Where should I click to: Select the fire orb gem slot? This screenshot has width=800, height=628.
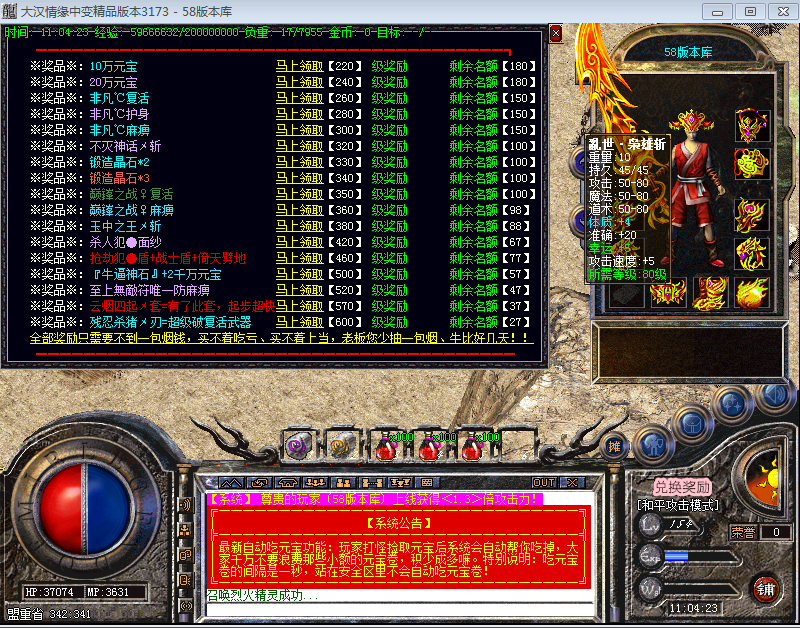[x=752, y=293]
